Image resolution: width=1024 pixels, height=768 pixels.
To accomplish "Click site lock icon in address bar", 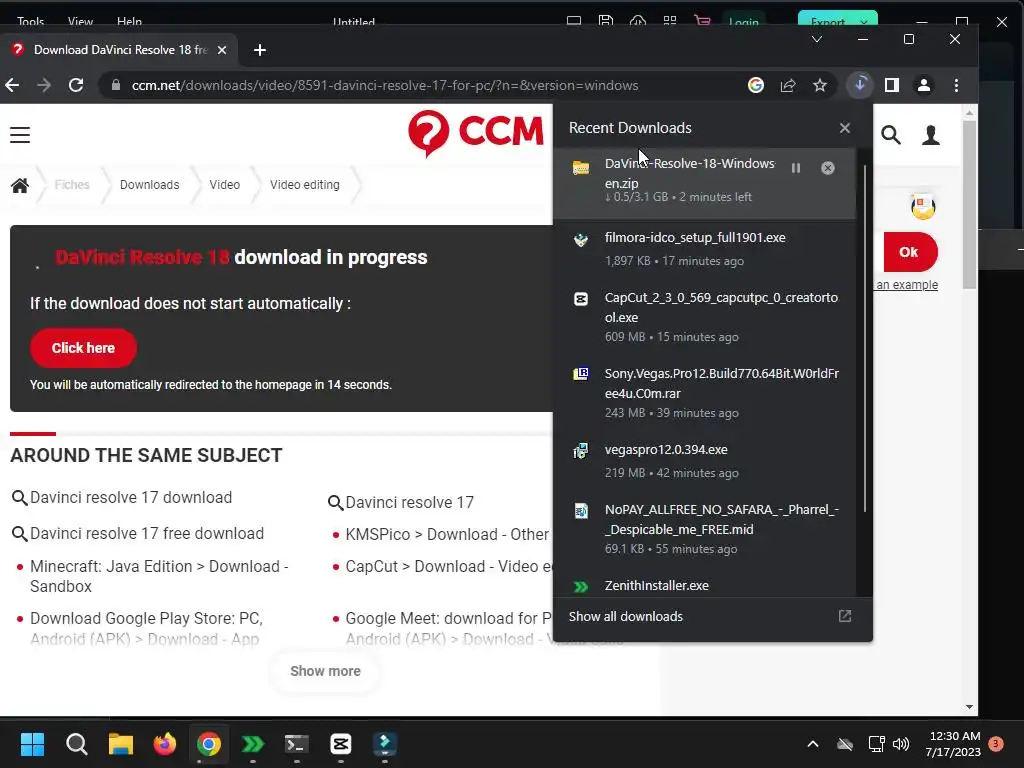I will pos(116,85).
